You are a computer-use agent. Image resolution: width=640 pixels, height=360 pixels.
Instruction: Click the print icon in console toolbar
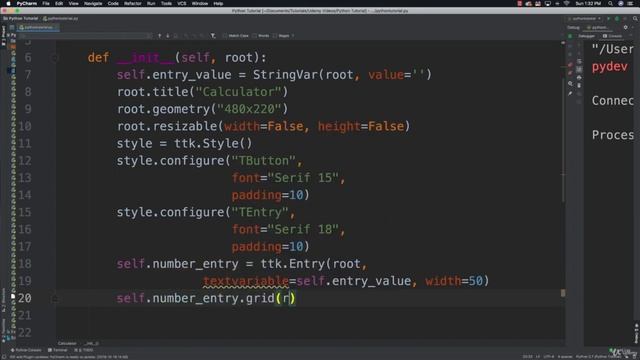coord(579,78)
